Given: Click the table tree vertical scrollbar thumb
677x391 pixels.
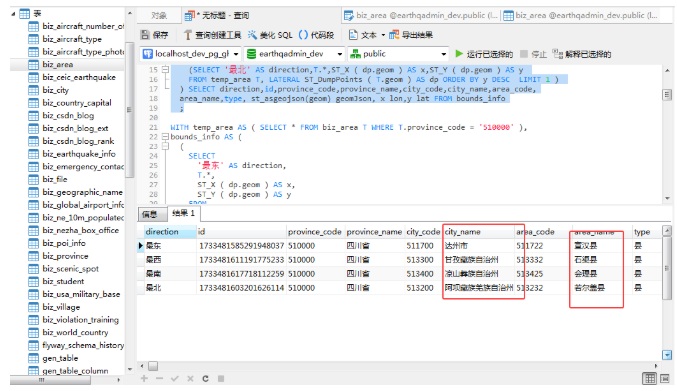Looking at the screenshot, I should tap(129, 110).
